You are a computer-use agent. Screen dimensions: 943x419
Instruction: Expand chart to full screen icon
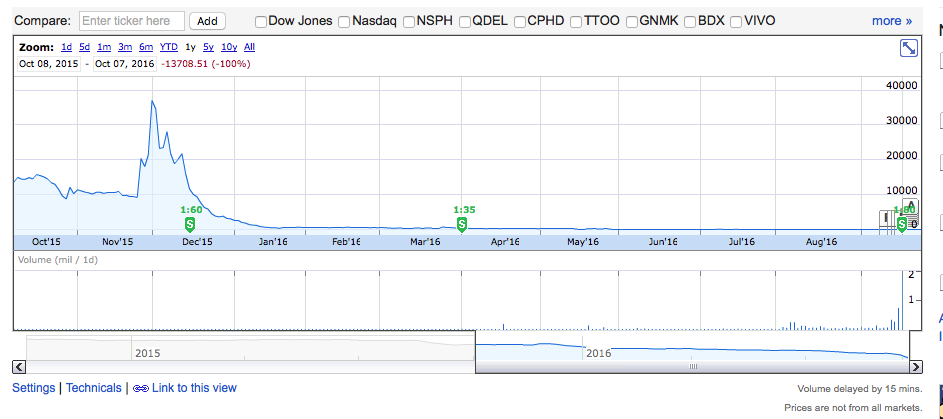pos(908,48)
